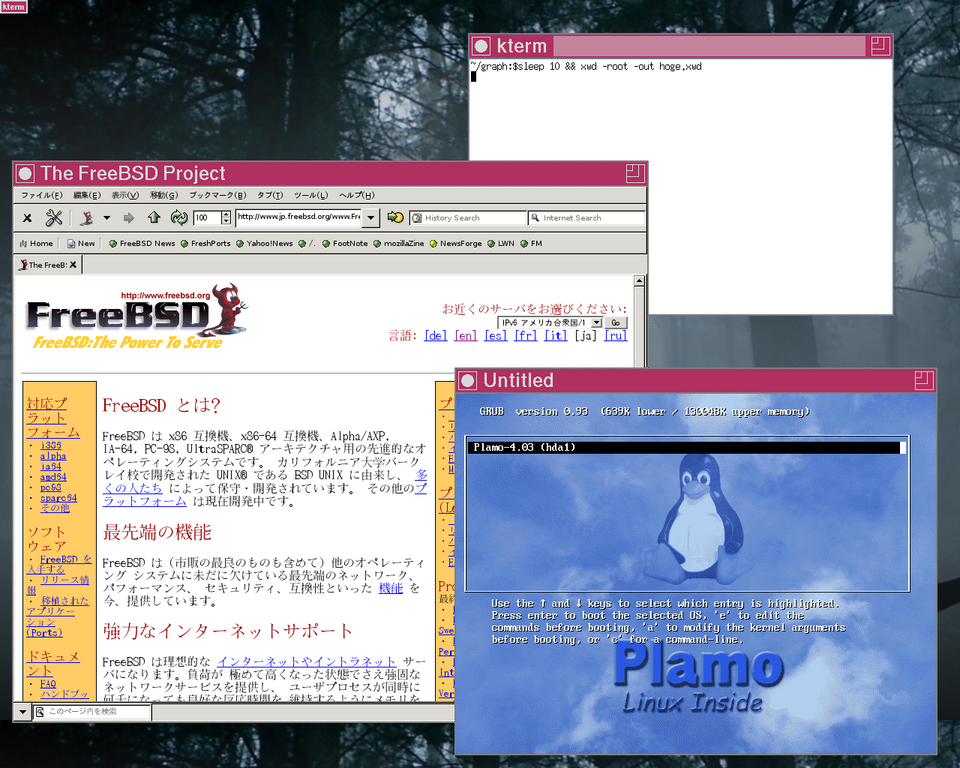This screenshot has height=768, width=960.
Task: Click the Home bookmark button
Action: click(x=36, y=243)
